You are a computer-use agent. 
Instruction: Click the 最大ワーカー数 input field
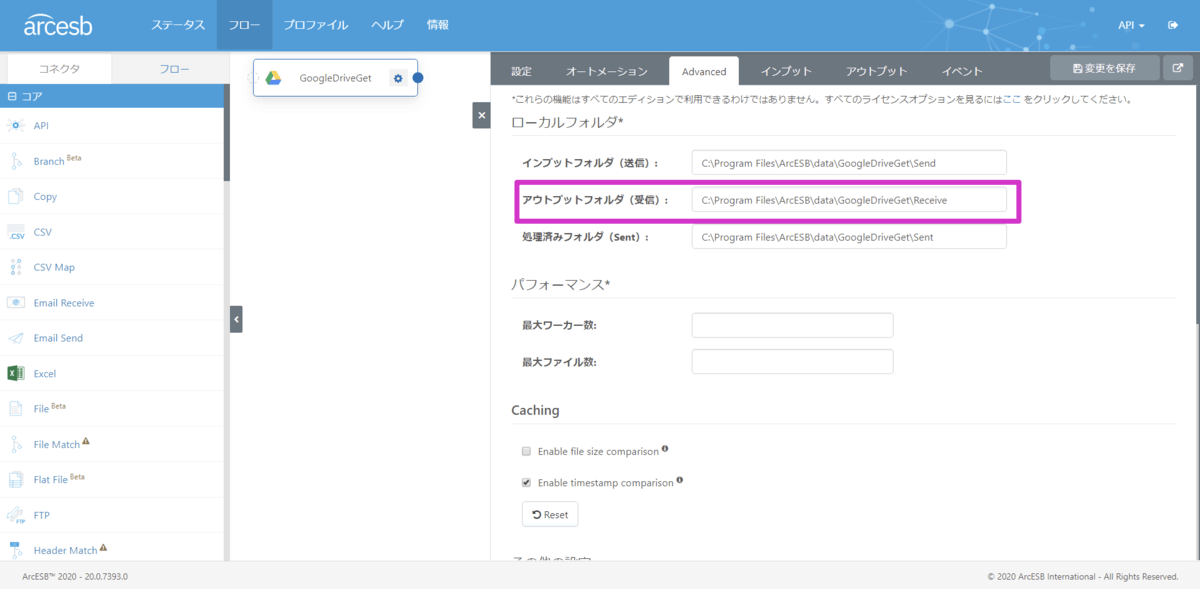click(792, 325)
